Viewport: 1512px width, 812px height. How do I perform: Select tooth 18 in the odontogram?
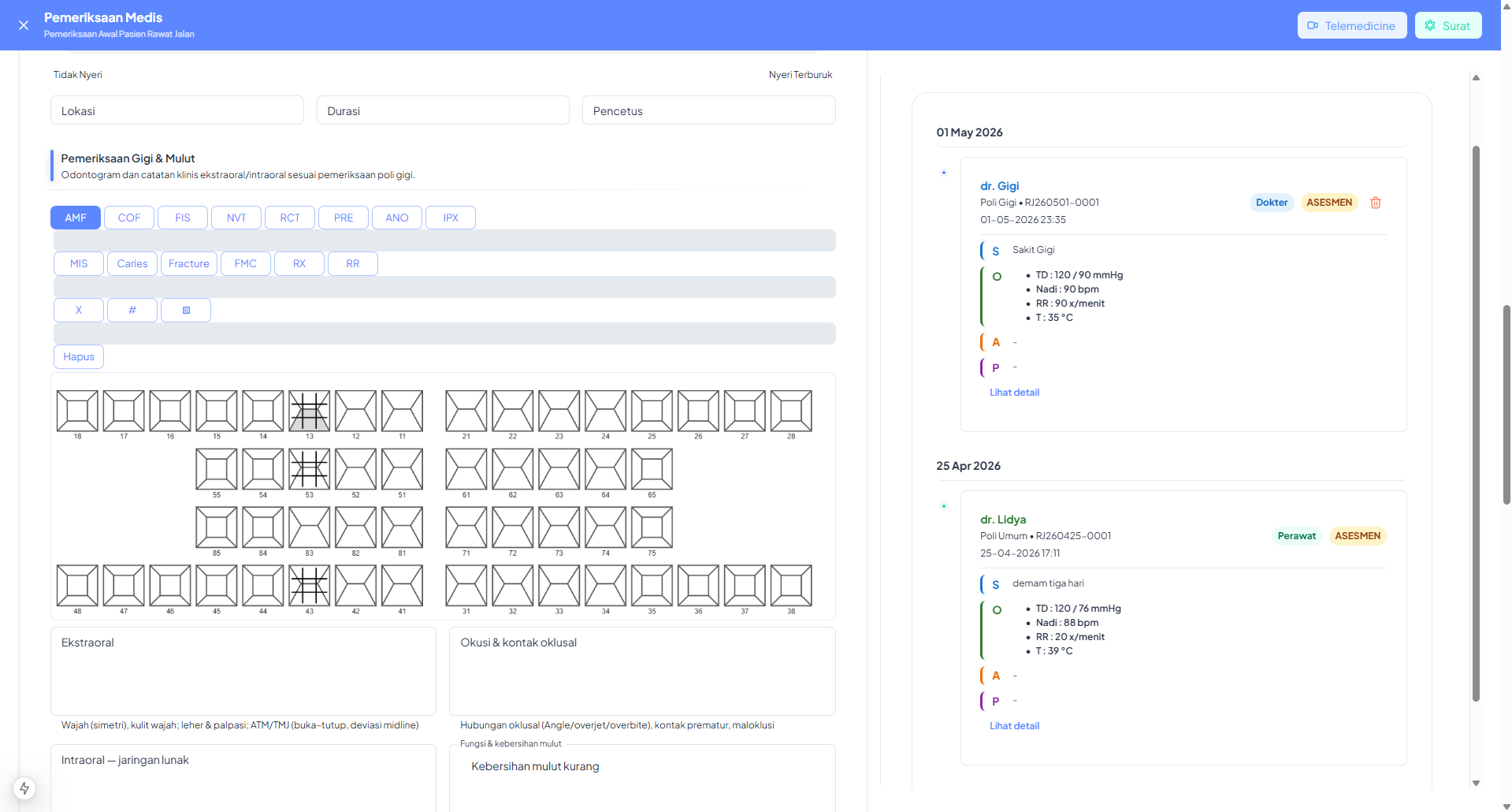click(x=77, y=411)
